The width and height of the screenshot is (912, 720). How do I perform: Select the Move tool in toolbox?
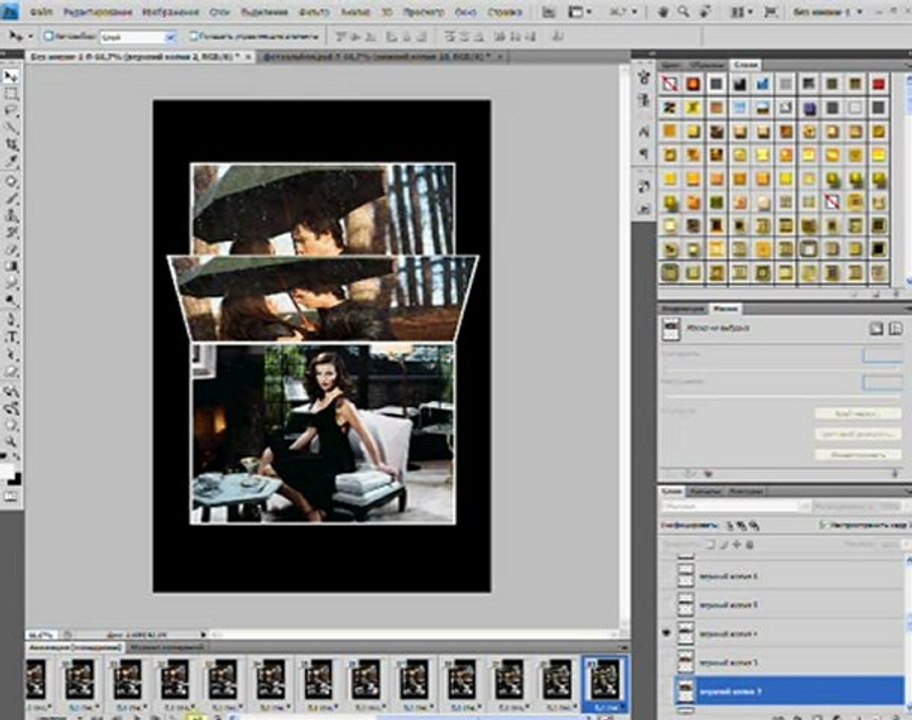coord(10,76)
